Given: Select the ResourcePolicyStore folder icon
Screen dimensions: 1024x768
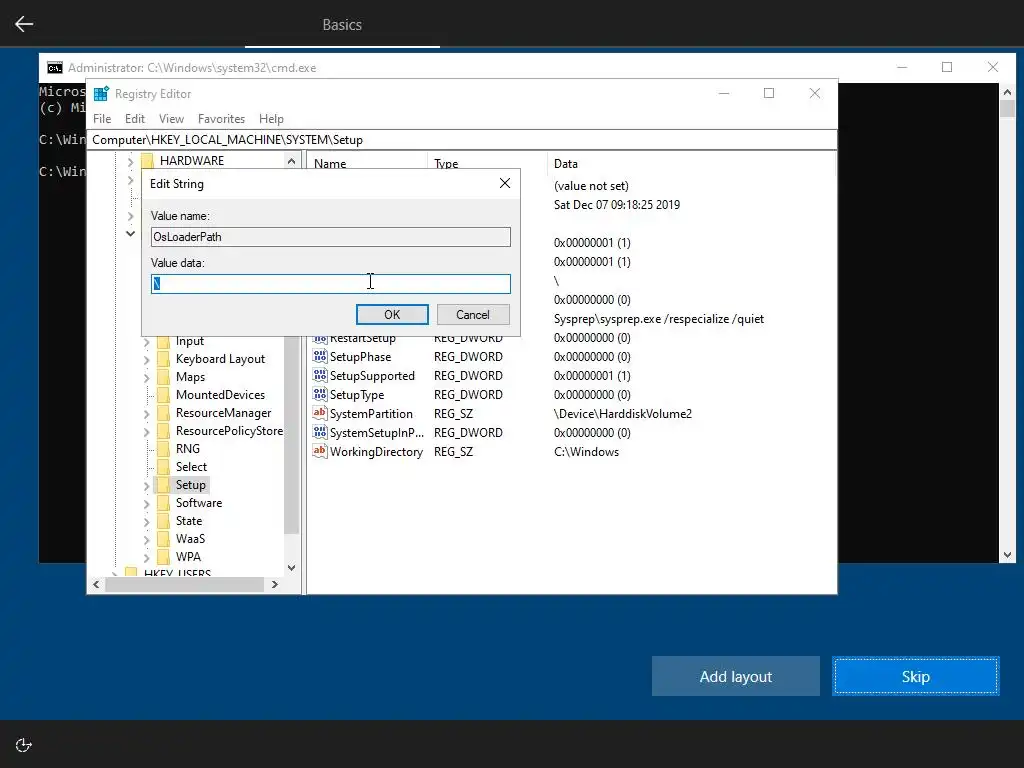Looking at the screenshot, I should pyautogui.click(x=163, y=431).
